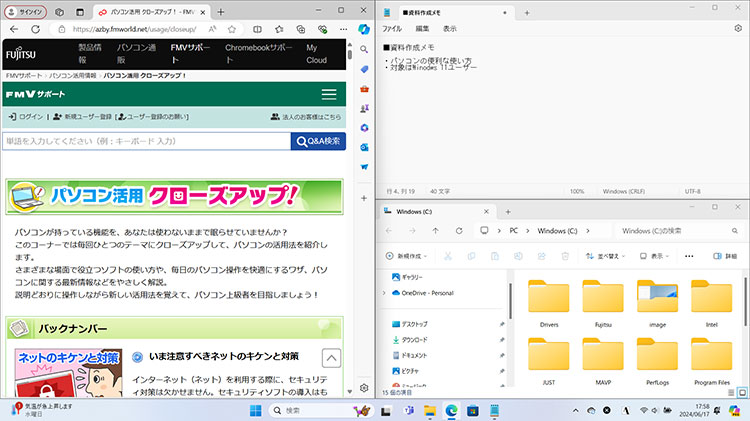750x421 pixels.
Task: Open the Notepad 編集 menu
Action: [x=422, y=29]
